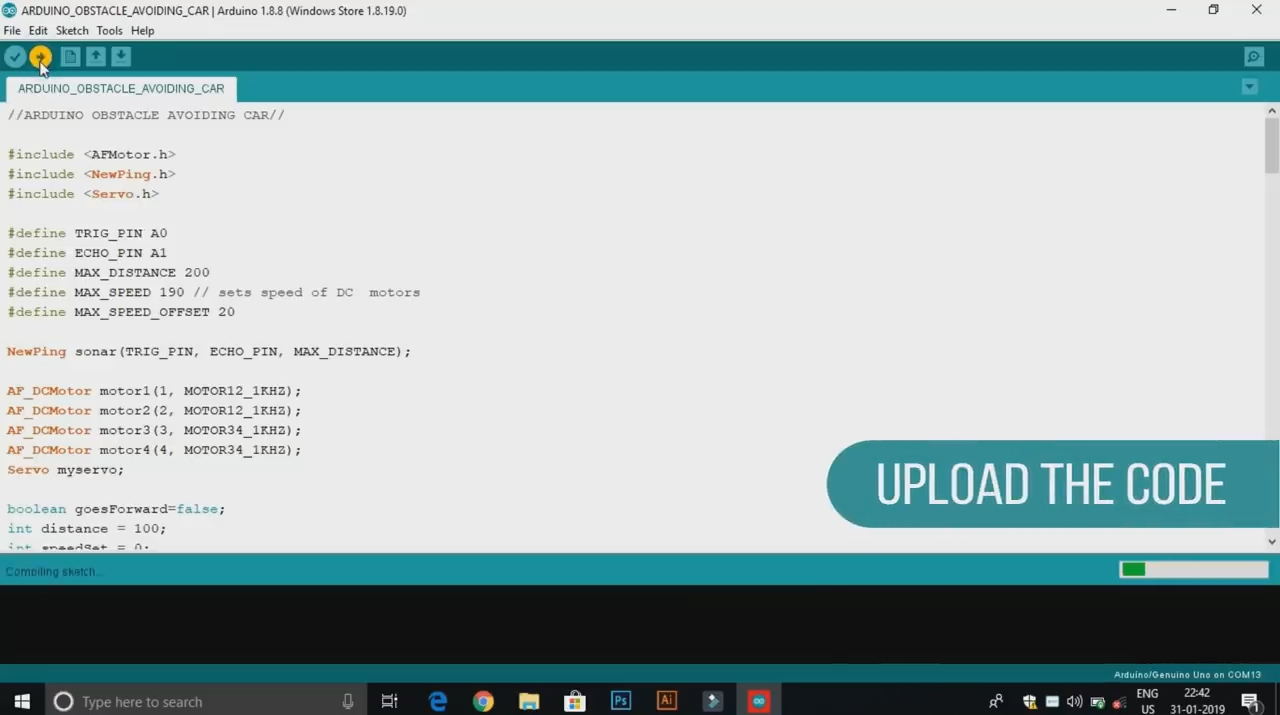This screenshot has height=715, width=1280.
Task: Click the 'boolean goesForward=false;' line
Action: [x=116, y=509]
